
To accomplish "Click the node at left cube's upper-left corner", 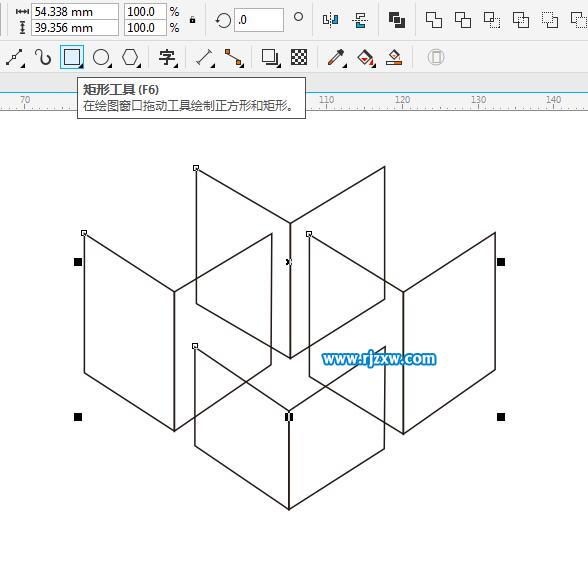I will pos(84,233).
